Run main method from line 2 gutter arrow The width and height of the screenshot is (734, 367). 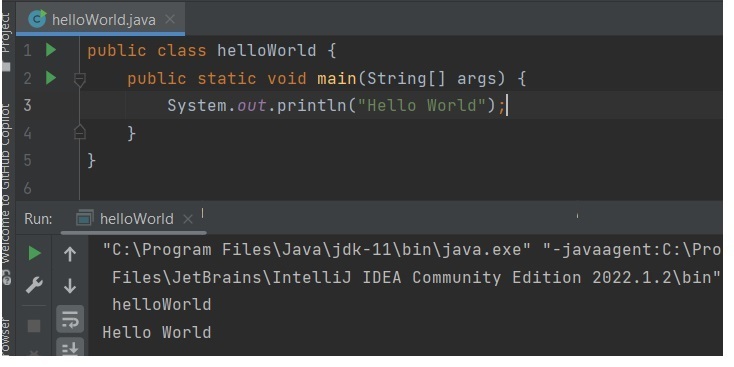[51, 78]
